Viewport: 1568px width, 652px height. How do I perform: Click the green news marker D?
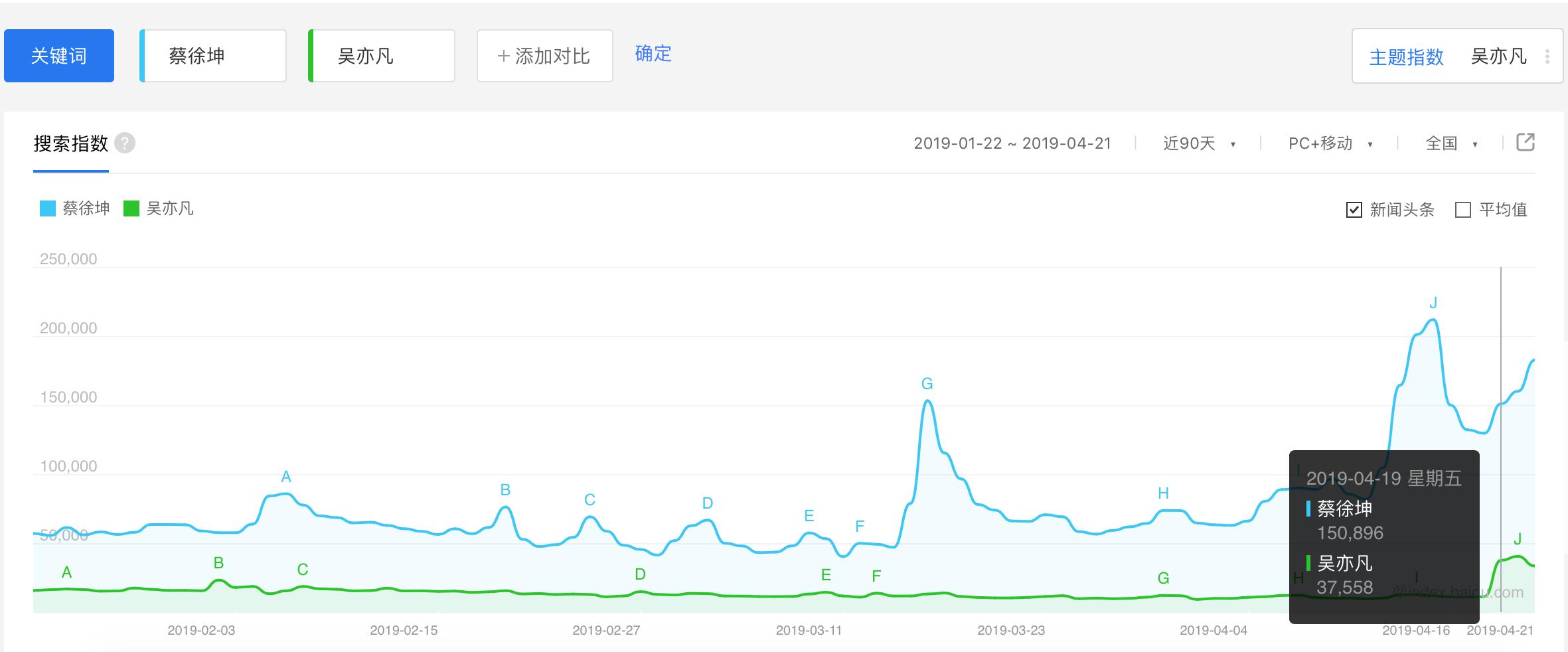click(x=640, y=574)
